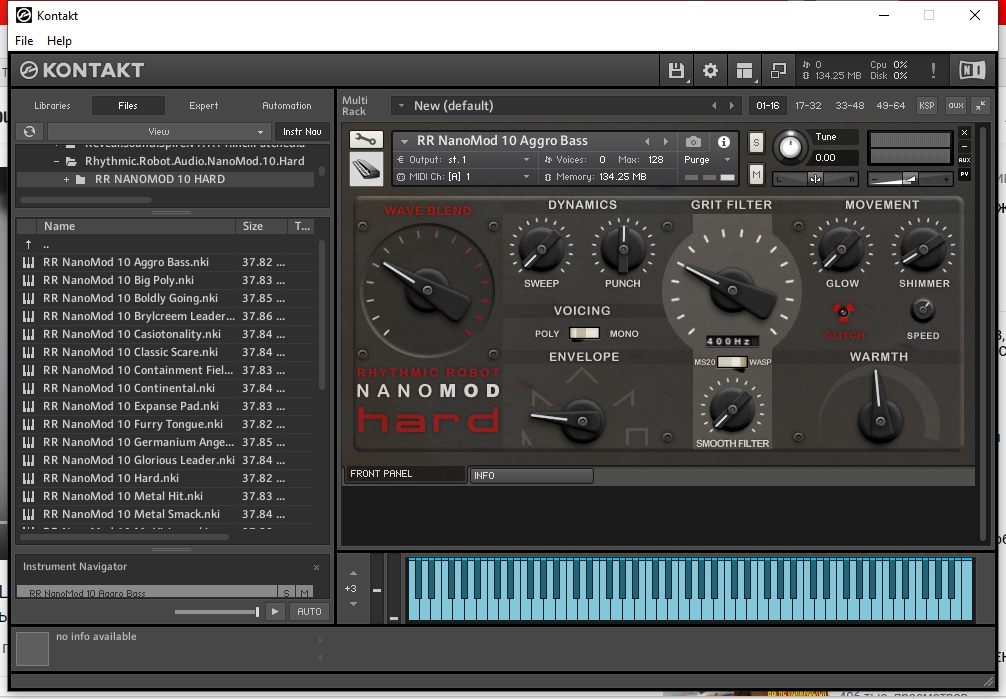Toggle the AUTO preview button
Screen dimensions: 1006x699
pyautogui.click(x=309, y=612)
